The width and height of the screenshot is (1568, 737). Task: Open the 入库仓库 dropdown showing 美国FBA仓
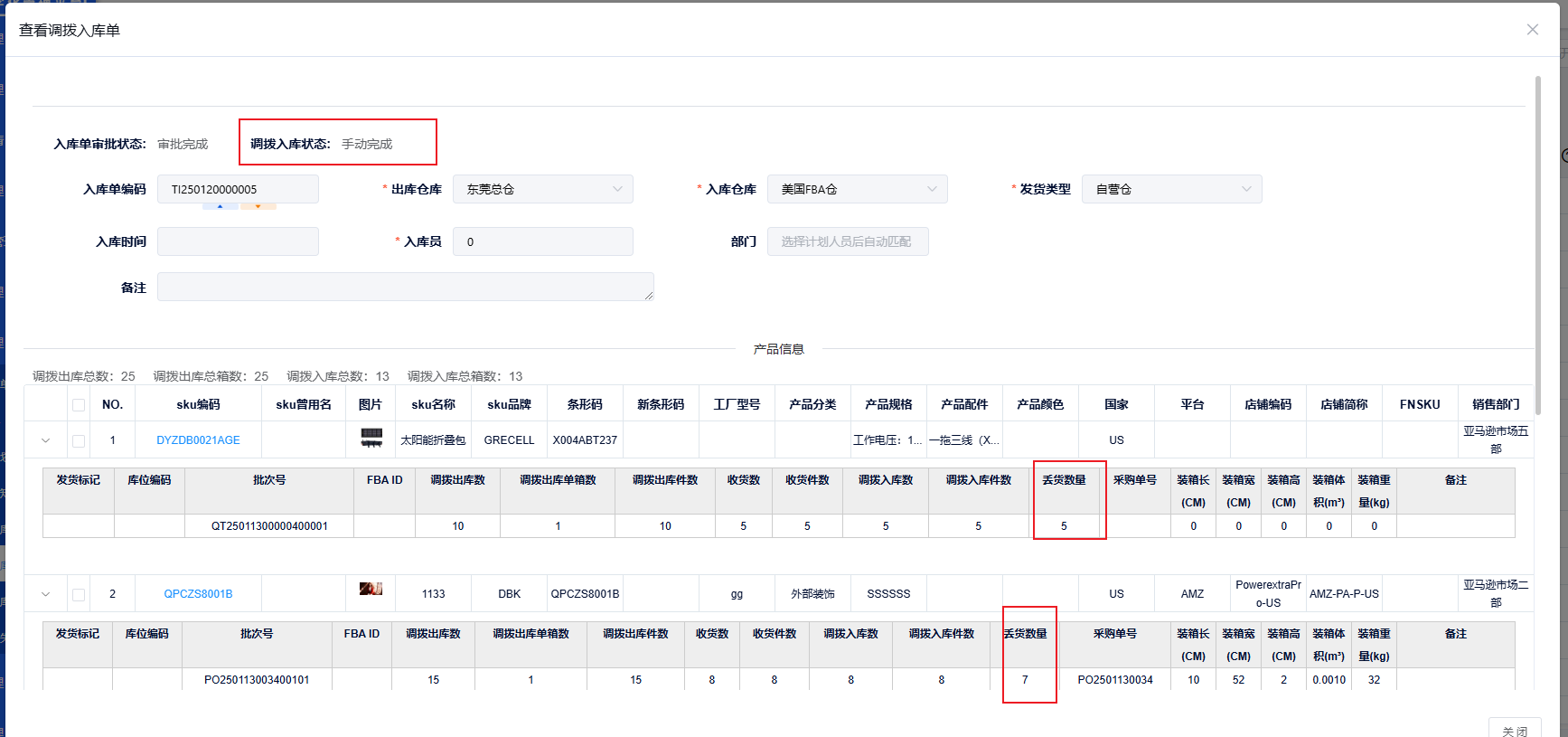tap(858, 189)
